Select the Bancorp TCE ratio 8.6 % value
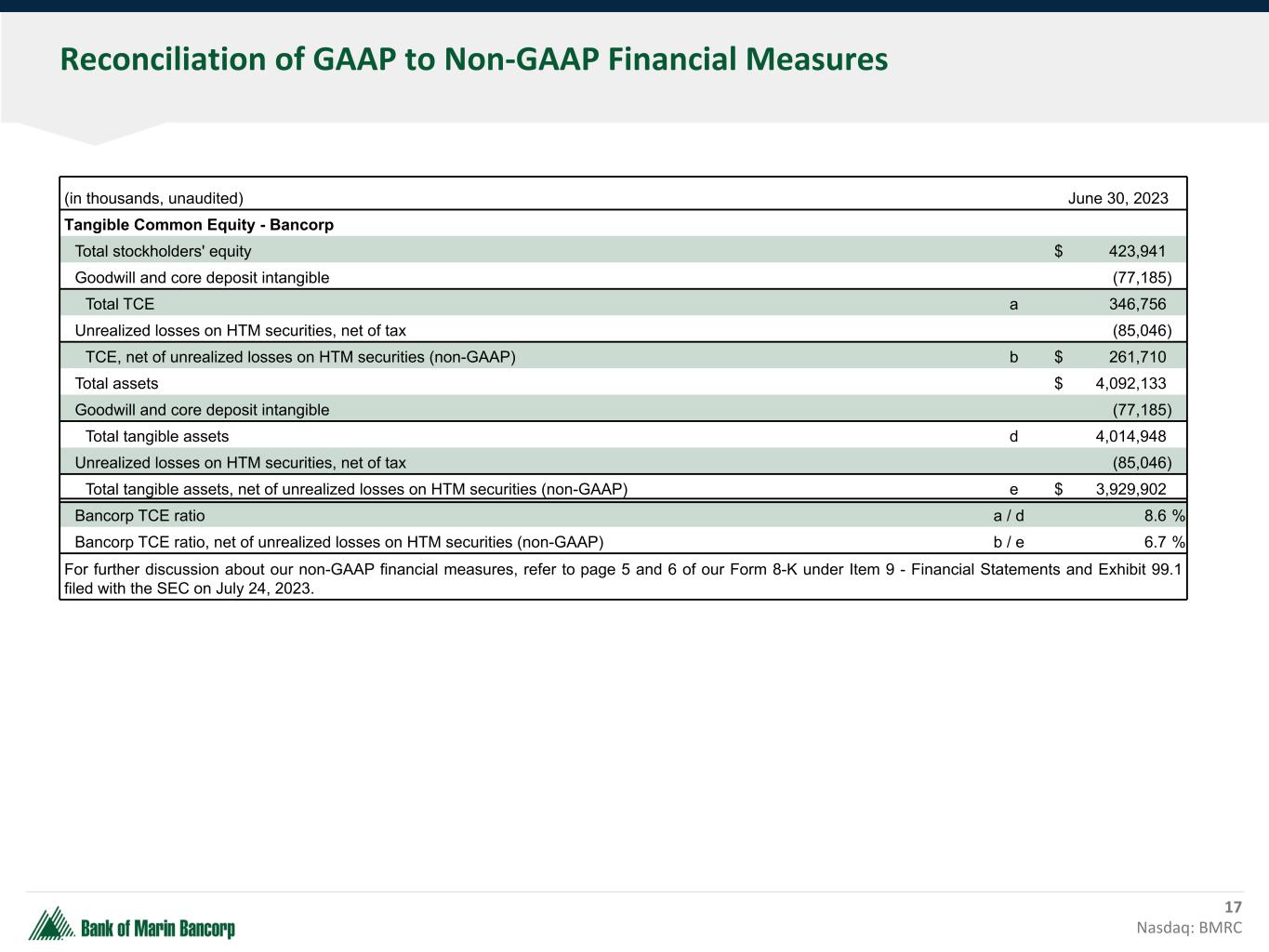 pos(1163,516)
